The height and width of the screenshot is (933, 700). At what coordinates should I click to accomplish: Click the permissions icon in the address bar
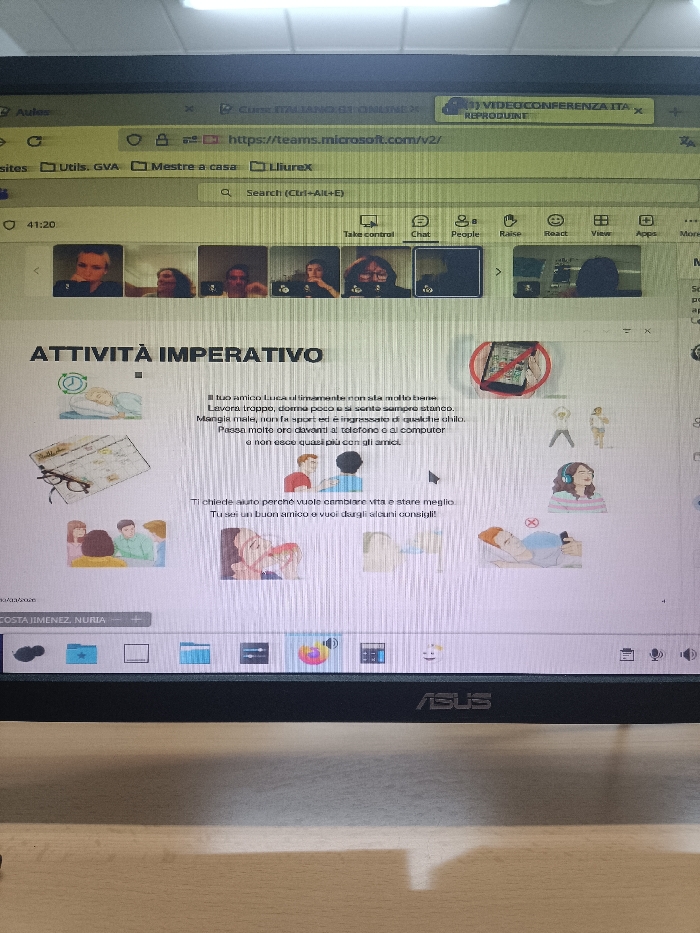[190, 140]
